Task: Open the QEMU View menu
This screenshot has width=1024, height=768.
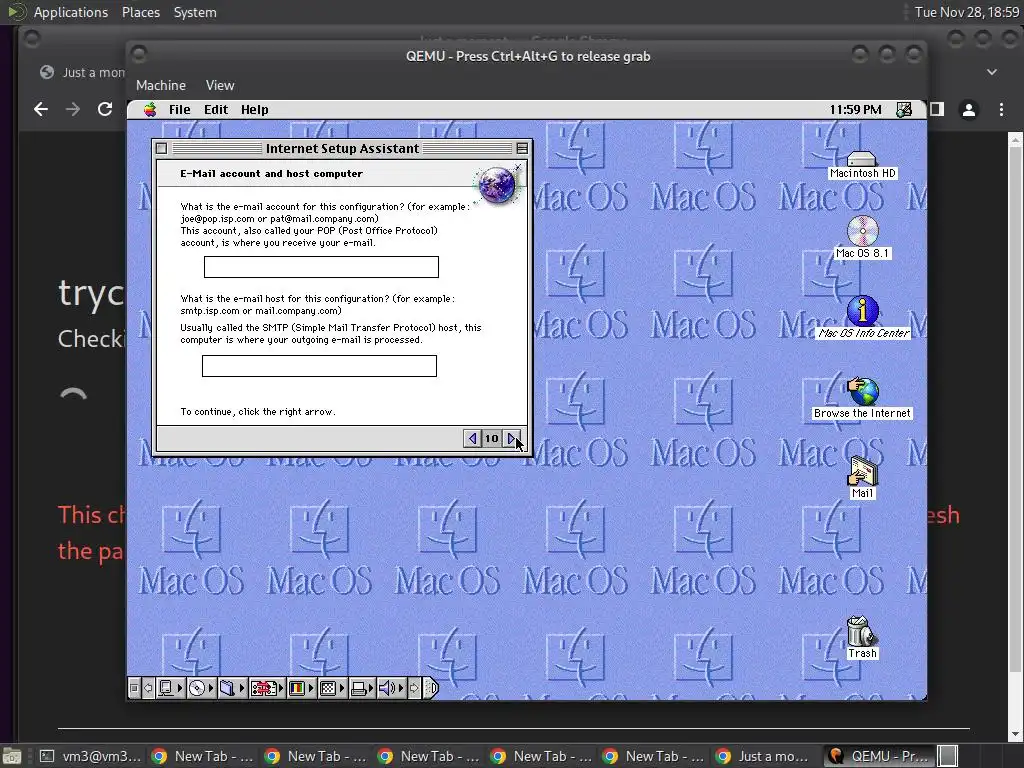Action: [220, 86]
